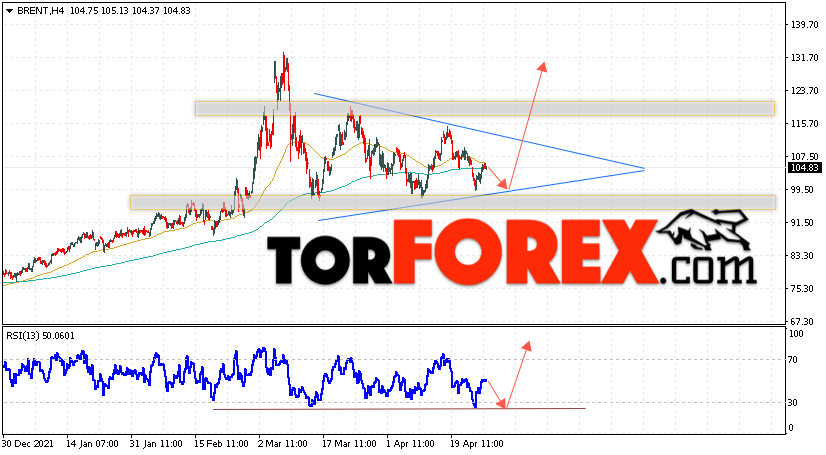Click the 2 Mar 11:00 date label
This screenshot has width=826, height=455.
click(x=284, y=443)
